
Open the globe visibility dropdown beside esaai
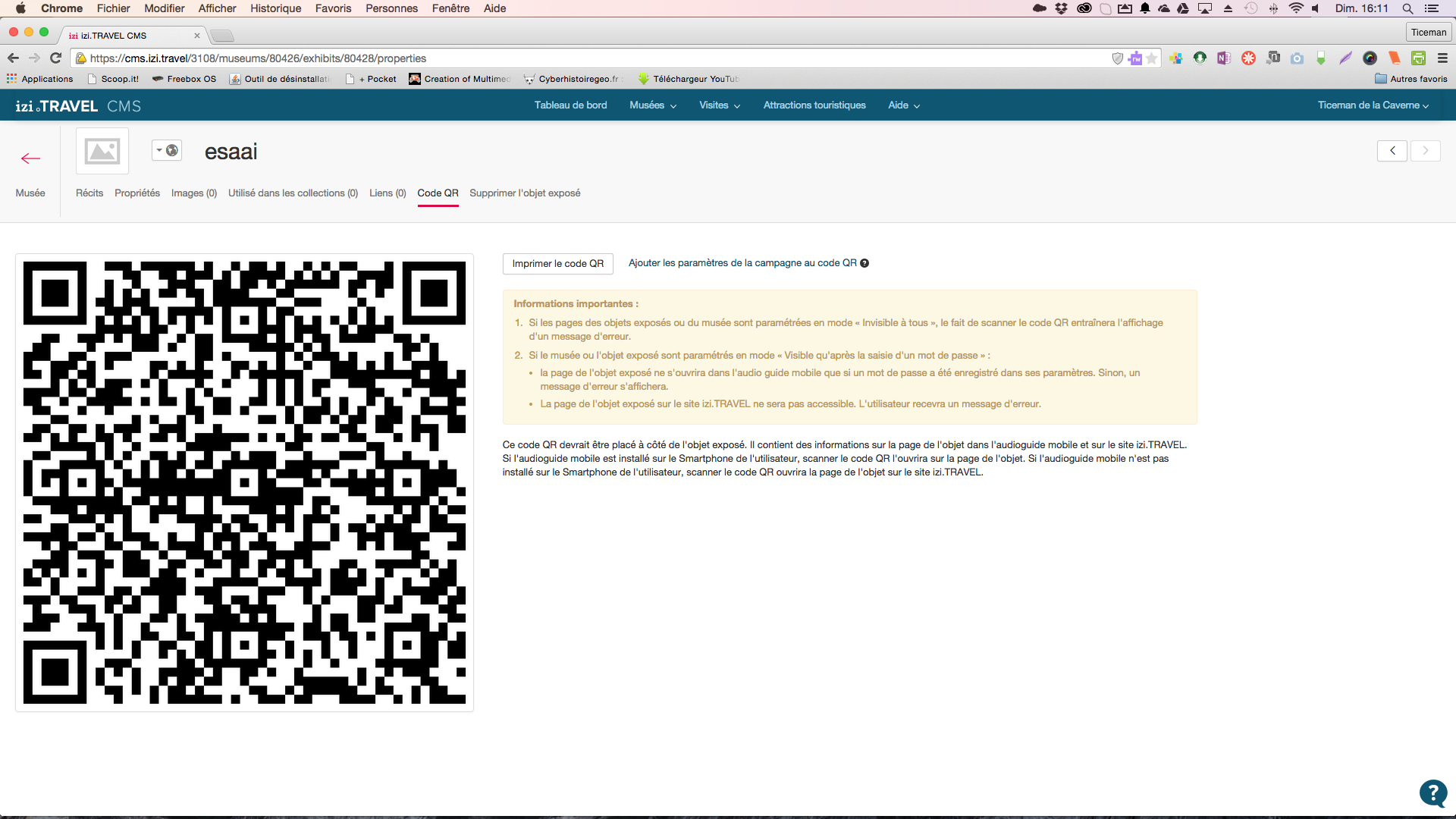click(x=167, y=150)
